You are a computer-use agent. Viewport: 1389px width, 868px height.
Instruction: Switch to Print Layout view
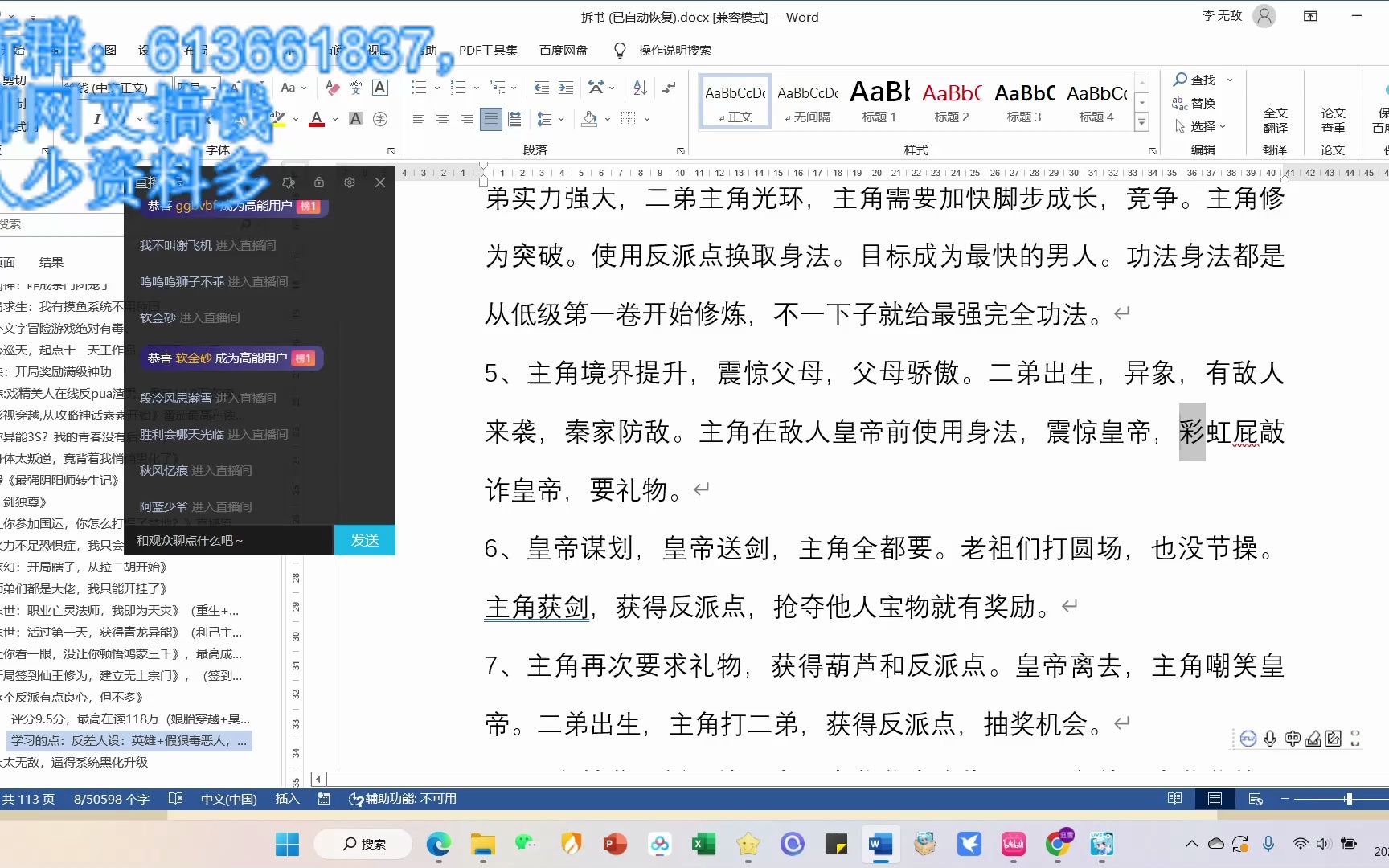point(1215,799)
